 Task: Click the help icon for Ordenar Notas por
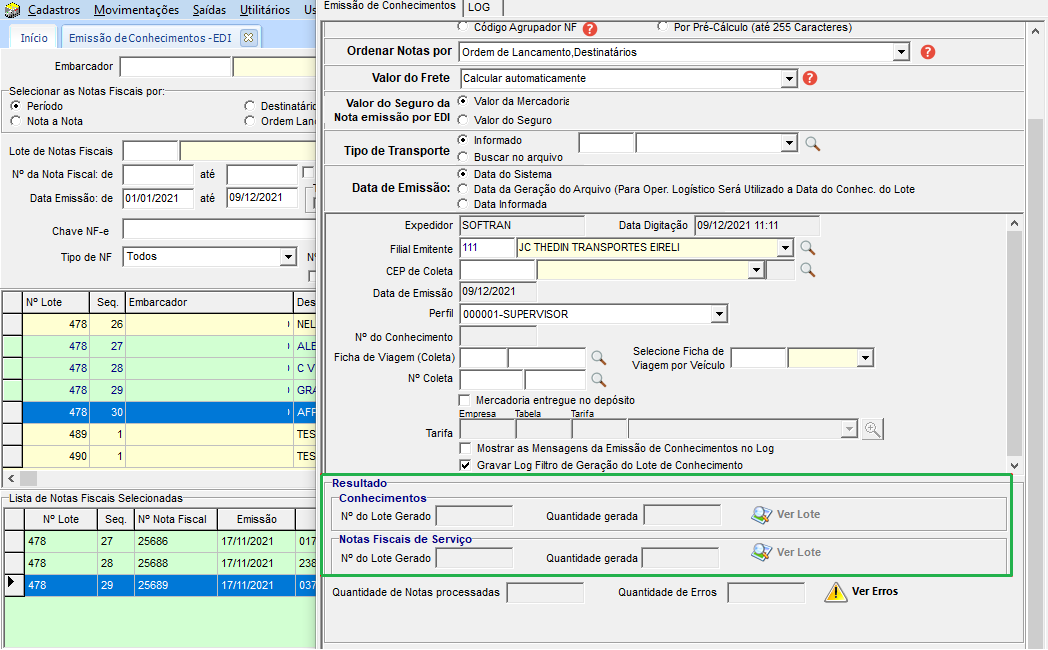(928, 52)
